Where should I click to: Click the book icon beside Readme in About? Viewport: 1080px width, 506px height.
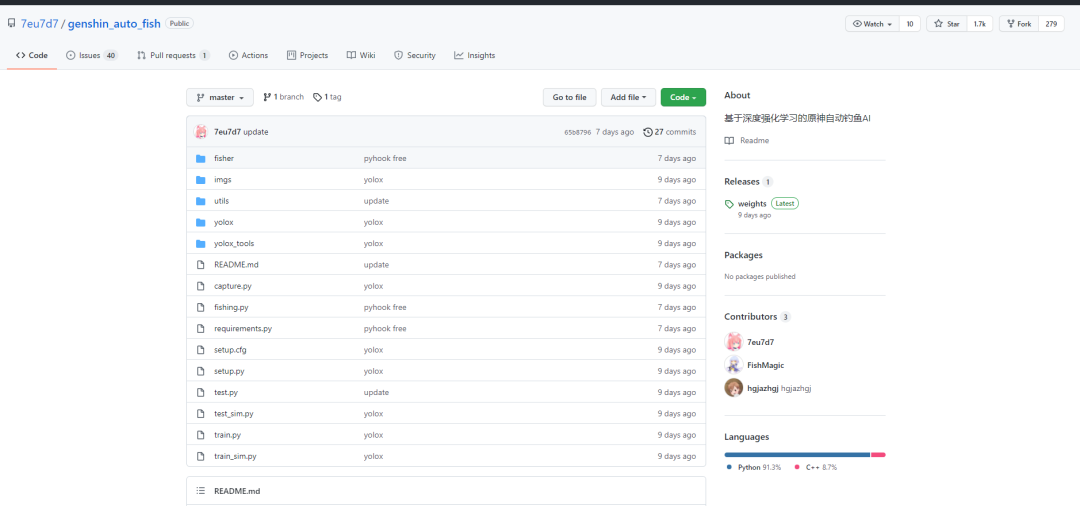pyautogui.click(x=729, y=140)
